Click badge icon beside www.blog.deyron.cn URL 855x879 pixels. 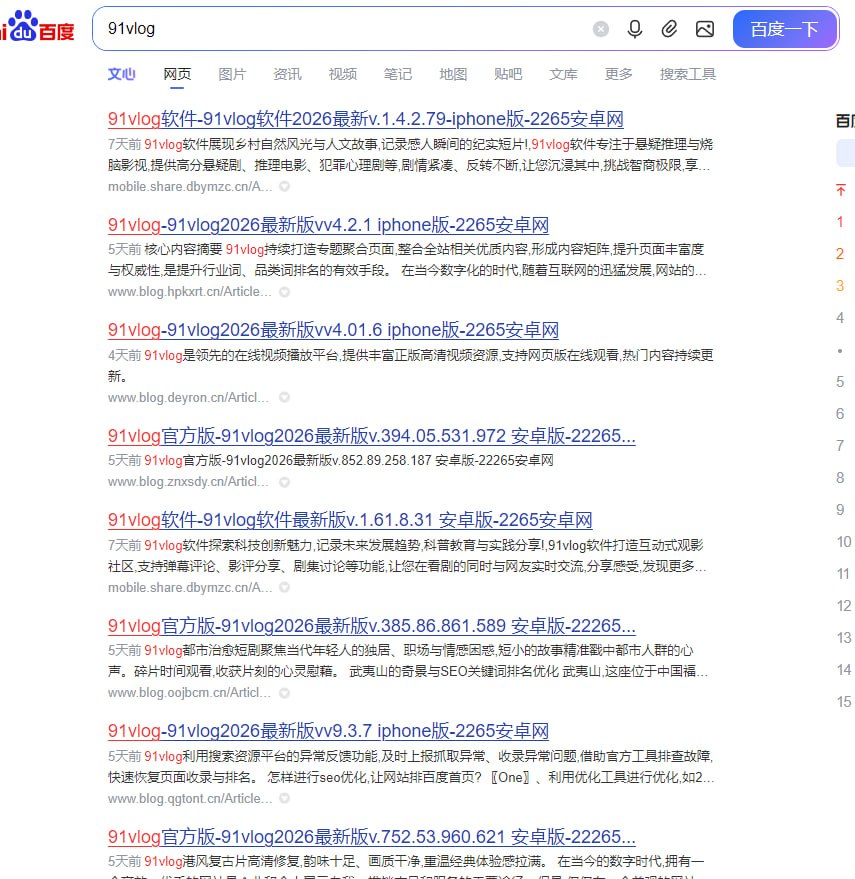284,397
